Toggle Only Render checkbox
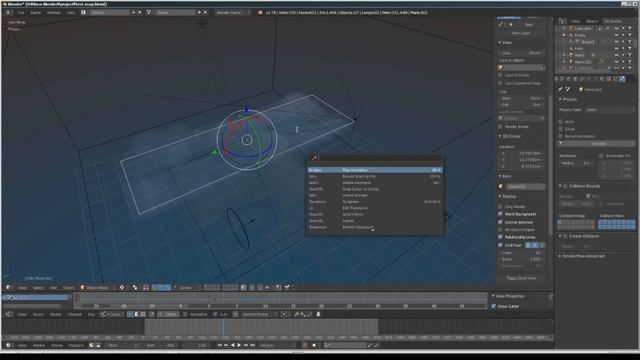This screenshot has height=360, width=640. pyautogui.click(x=500, y=207)
